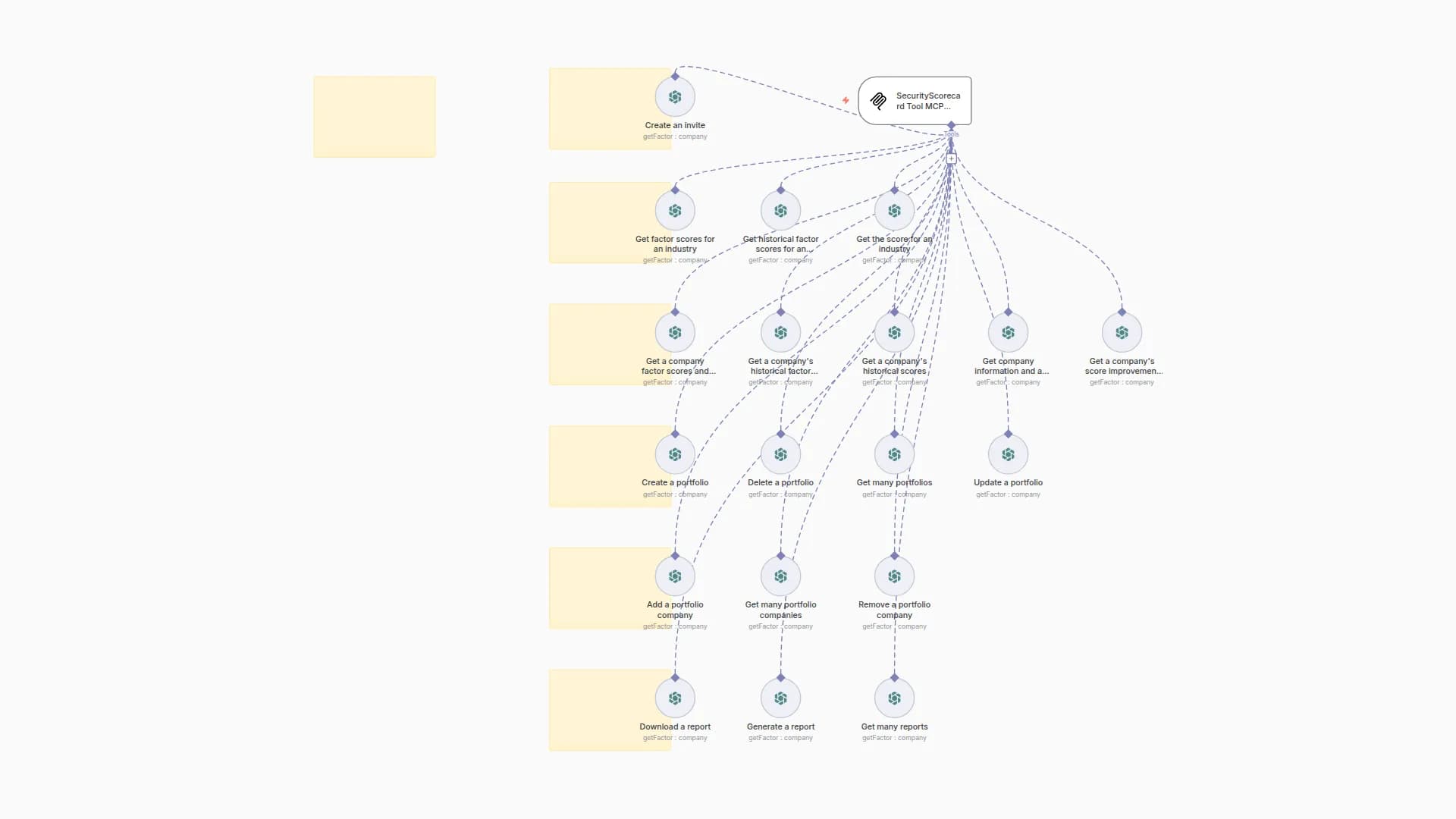Open the Generate a report tool node
1456x819 pixels.
click(780, 698)
